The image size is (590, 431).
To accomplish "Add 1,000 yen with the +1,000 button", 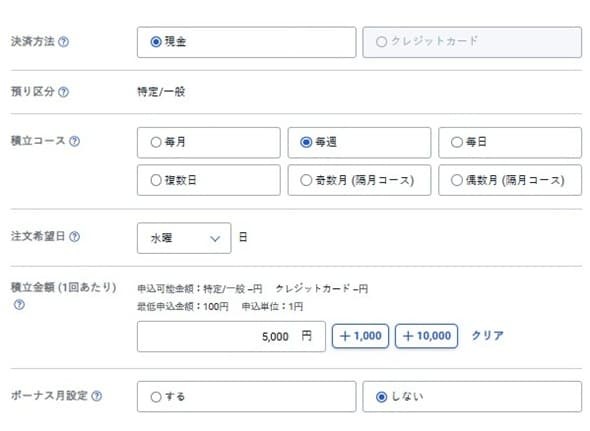I will 360,336.
